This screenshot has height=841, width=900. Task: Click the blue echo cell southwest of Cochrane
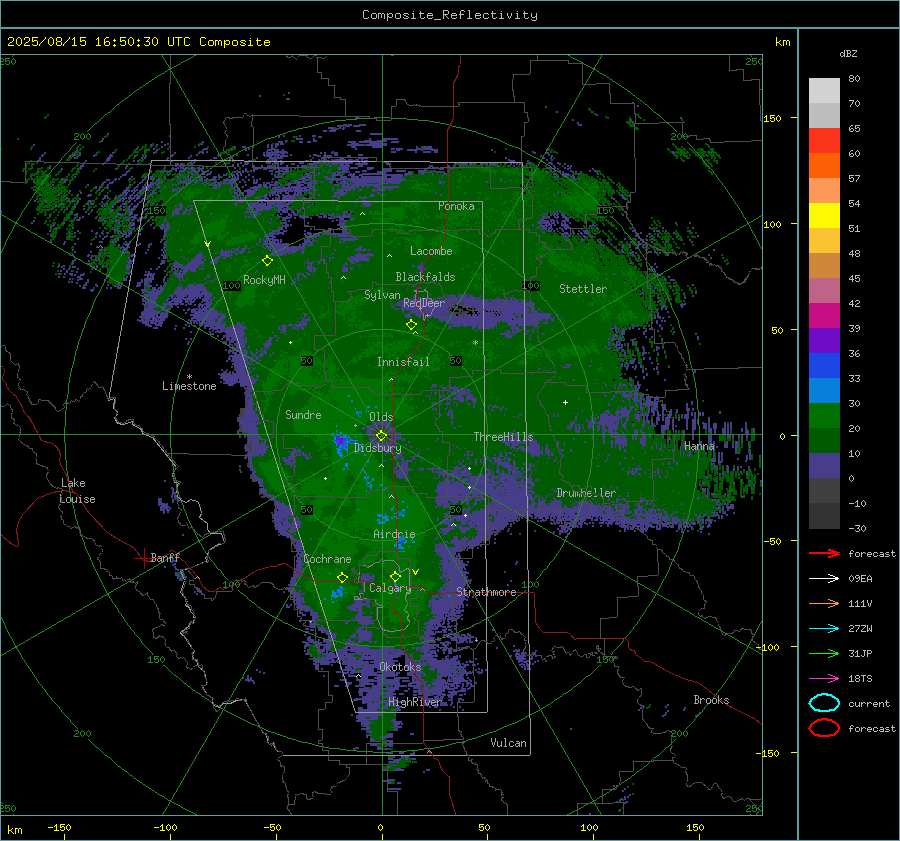pyautogui.click(x=337, y=592)
